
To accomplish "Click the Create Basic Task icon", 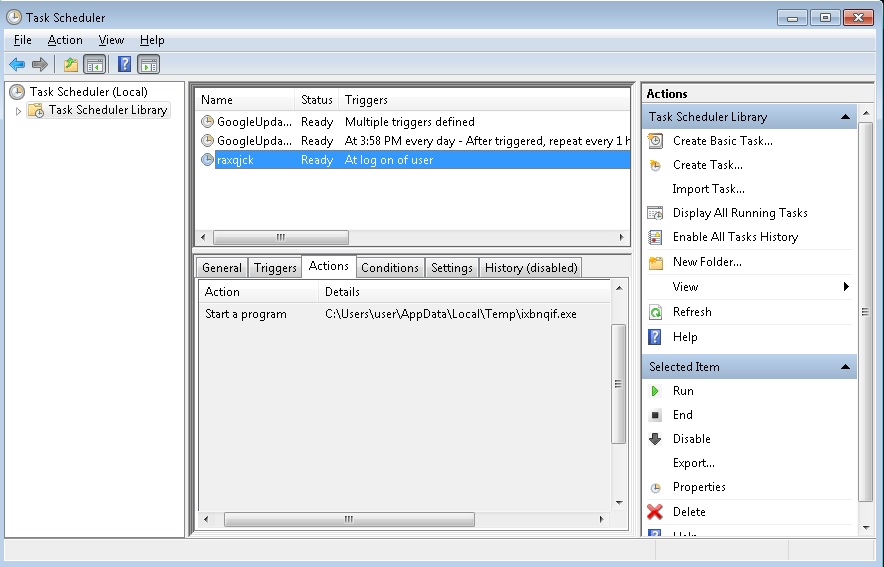I will pyautogui.click(x=655, y=141).
